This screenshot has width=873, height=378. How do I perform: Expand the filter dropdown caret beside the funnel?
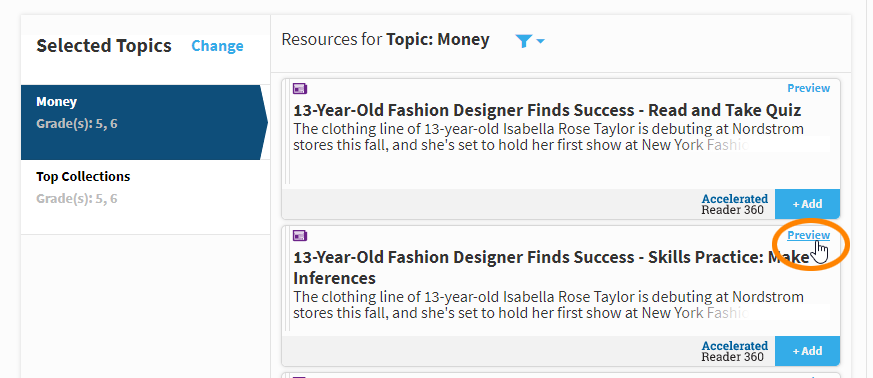[540, 41]
